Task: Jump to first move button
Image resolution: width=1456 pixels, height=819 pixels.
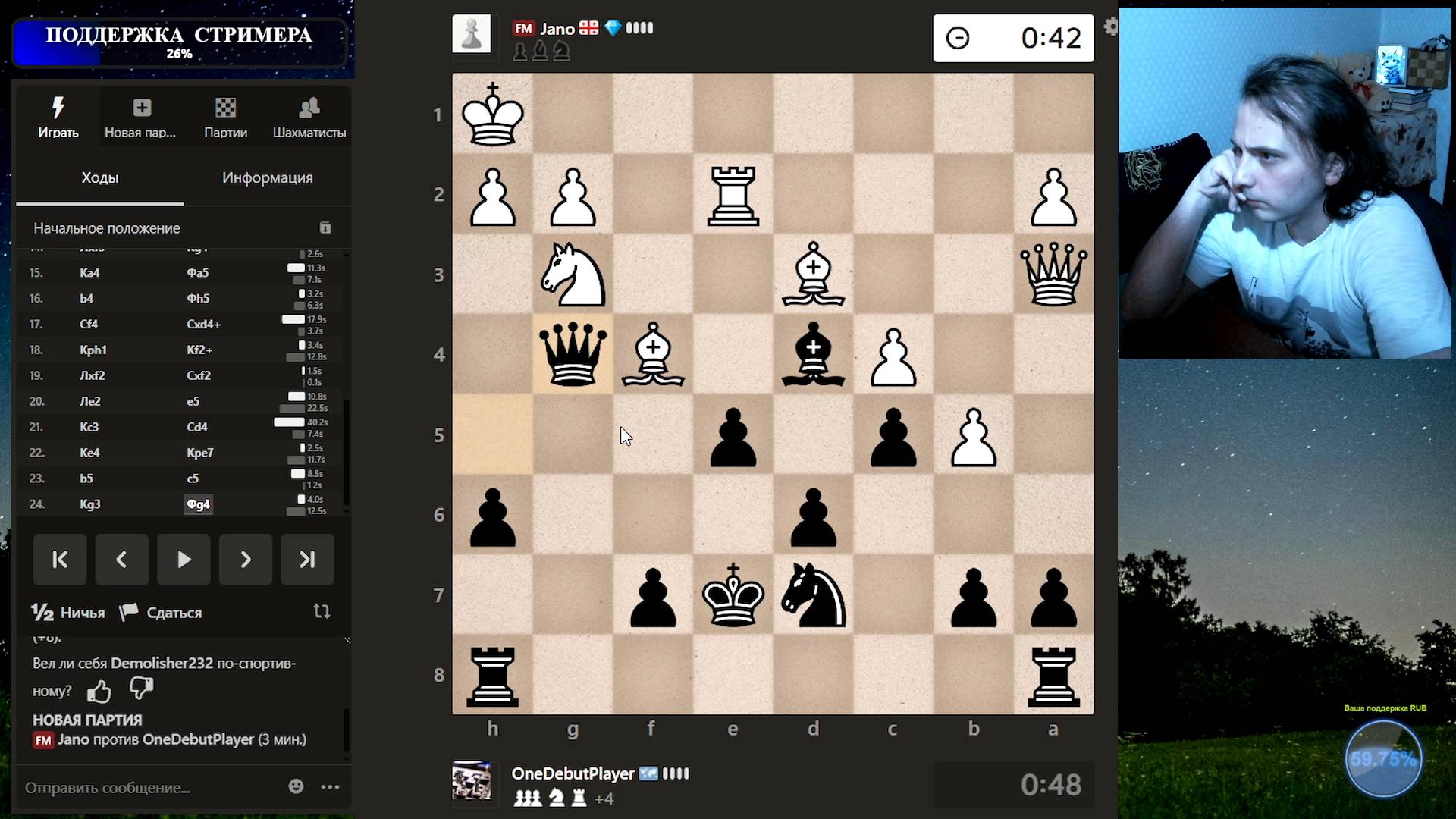Action: (60, 560)
